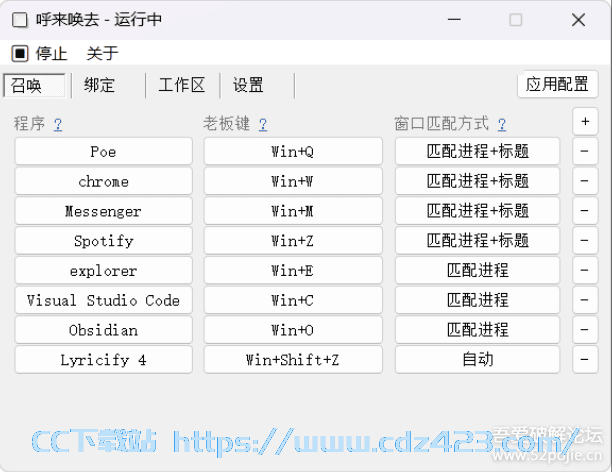Open 自动 match dropdown for Lyricify 4
Image resolution: width=612 pixels, height=472 pixels.
477,360
